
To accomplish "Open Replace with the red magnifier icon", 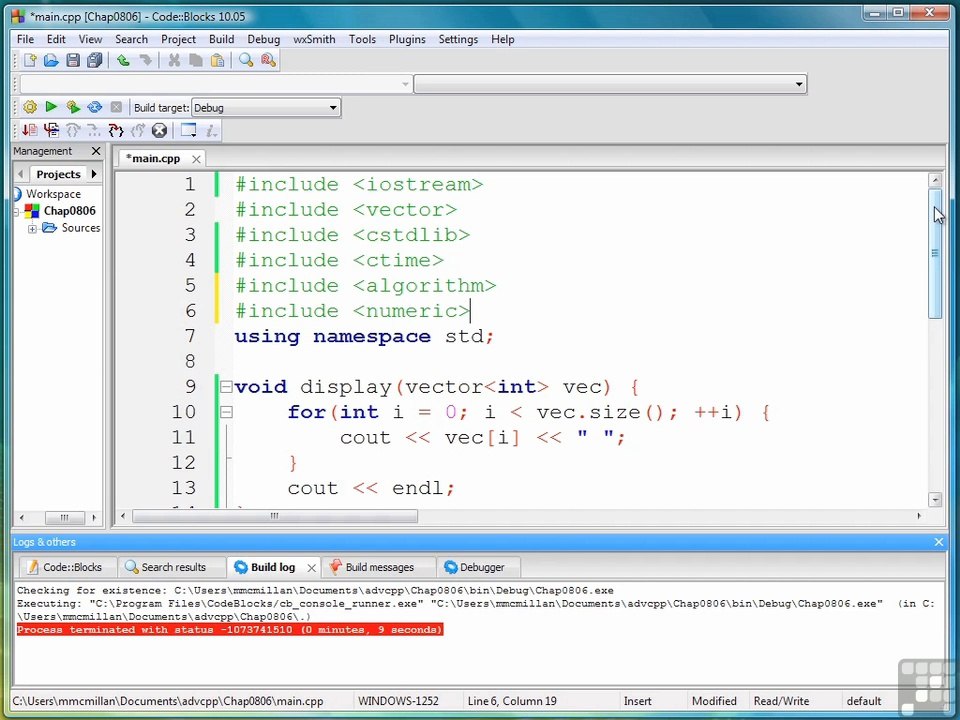I will click(x=268, y=60).
